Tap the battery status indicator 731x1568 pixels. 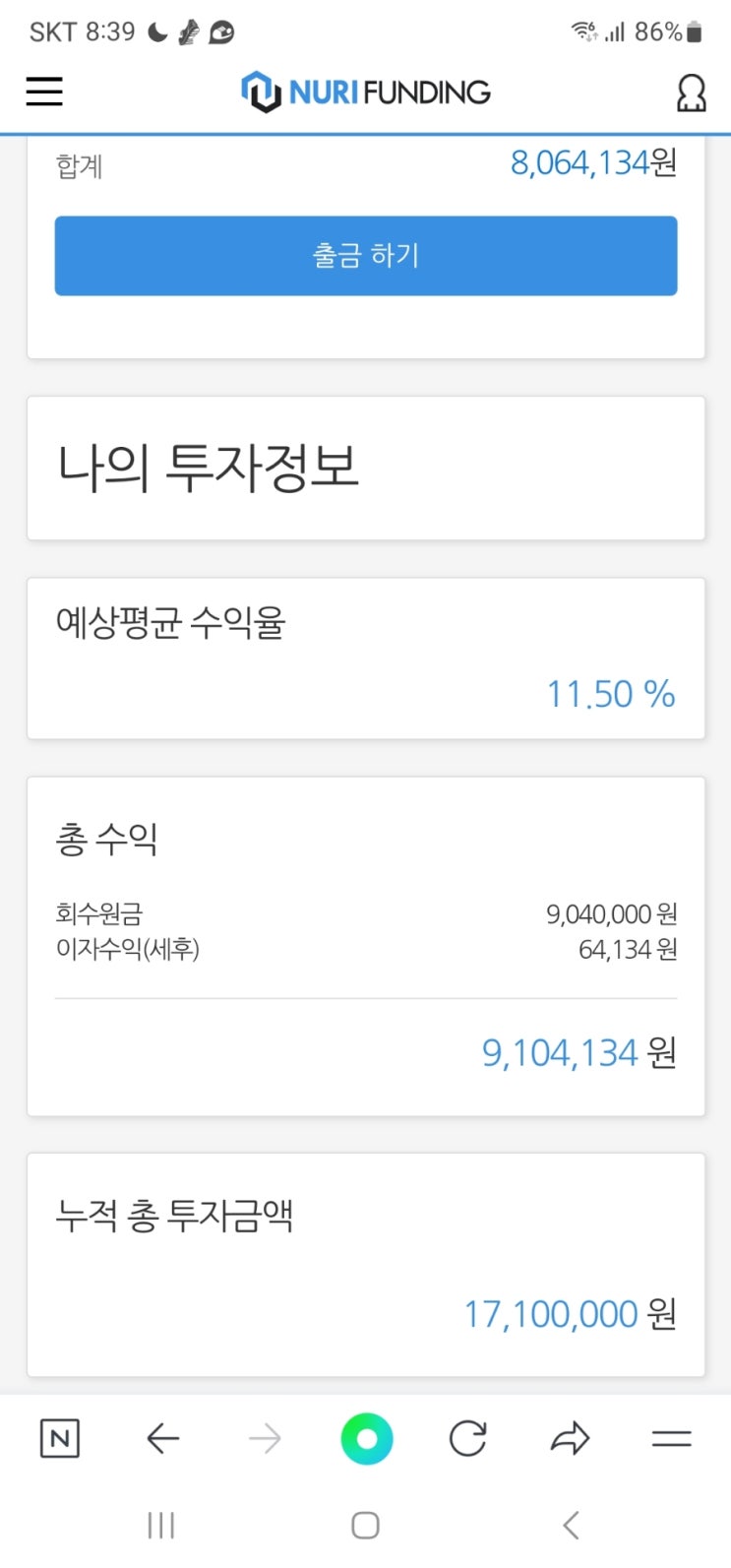[695, 32]
